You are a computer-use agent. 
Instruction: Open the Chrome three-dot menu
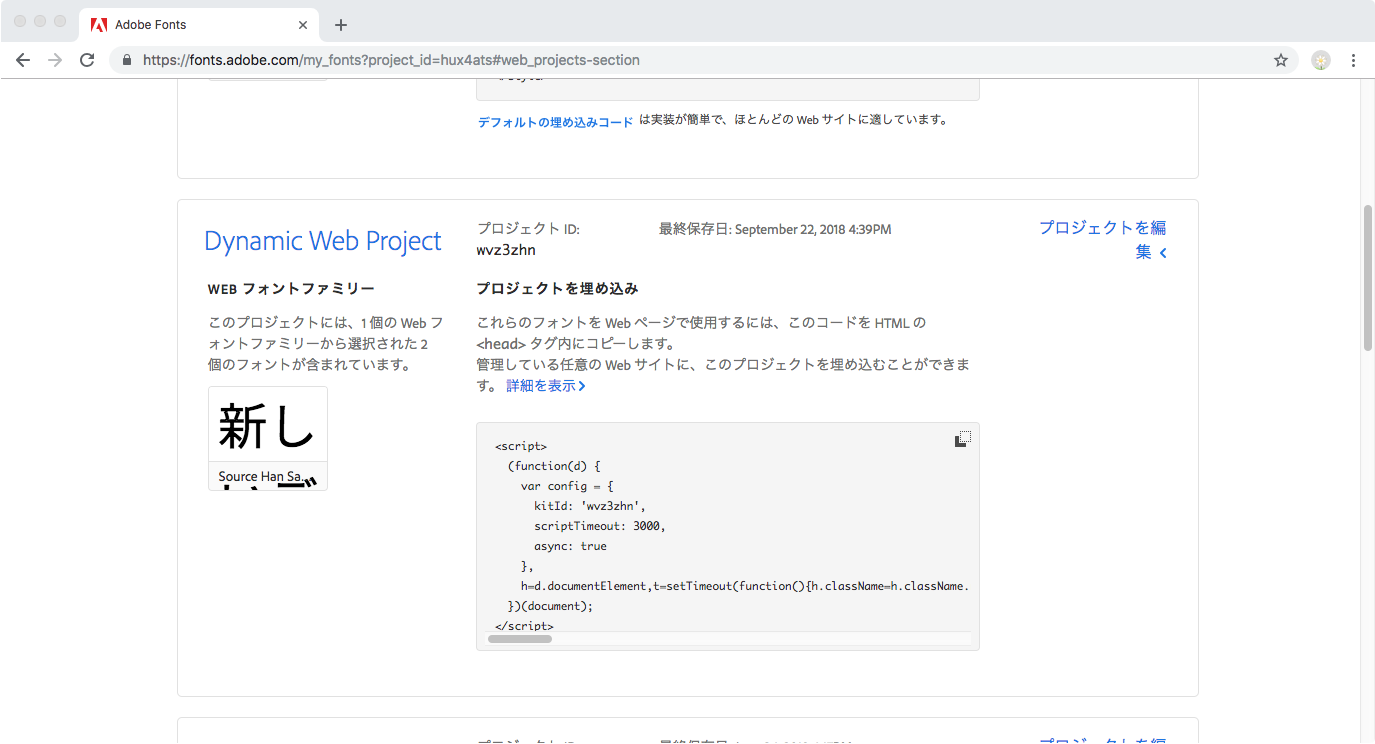coord(1353,60)
